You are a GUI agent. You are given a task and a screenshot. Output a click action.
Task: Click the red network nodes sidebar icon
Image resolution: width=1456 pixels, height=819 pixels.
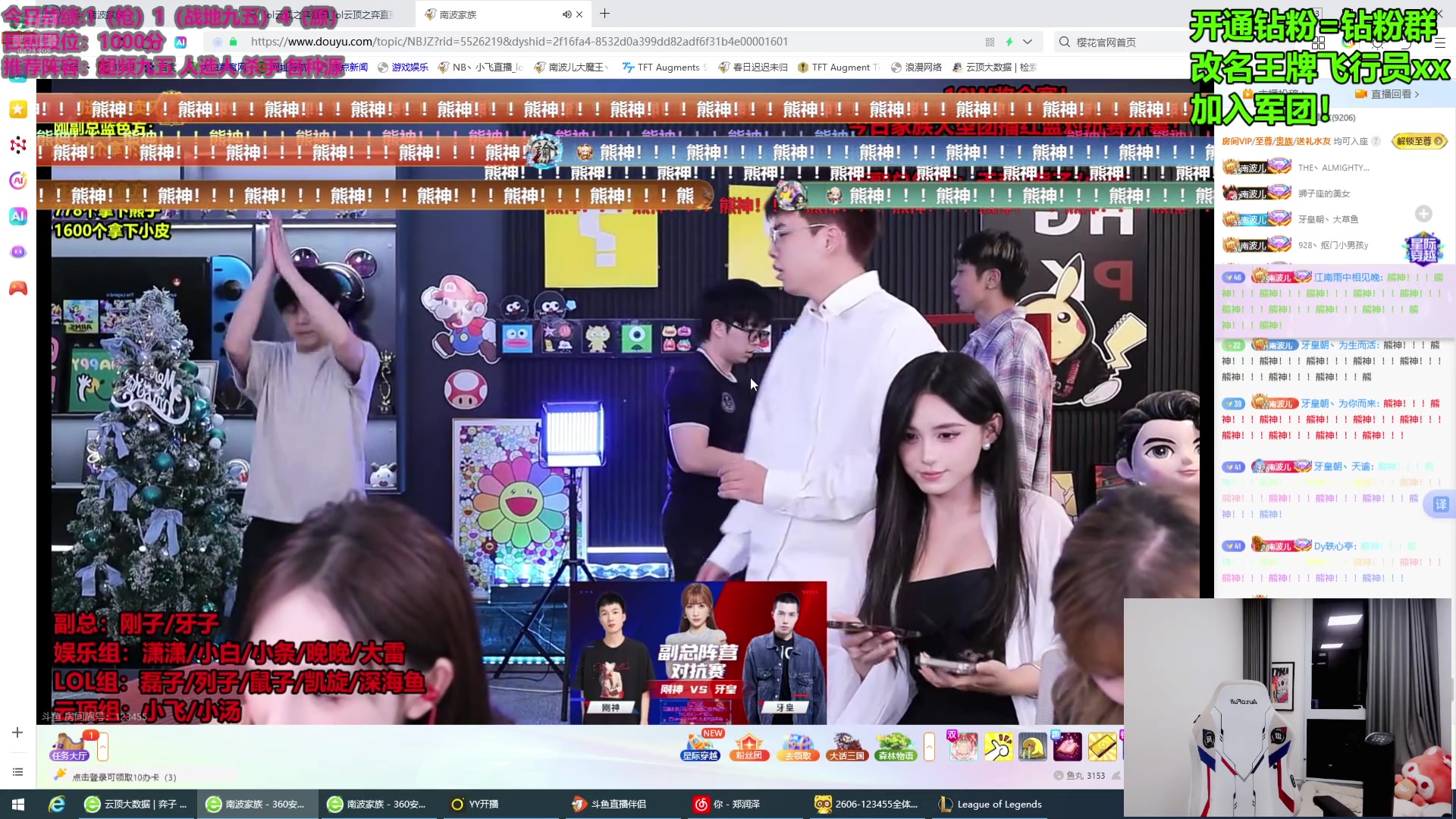coord(18,145)
